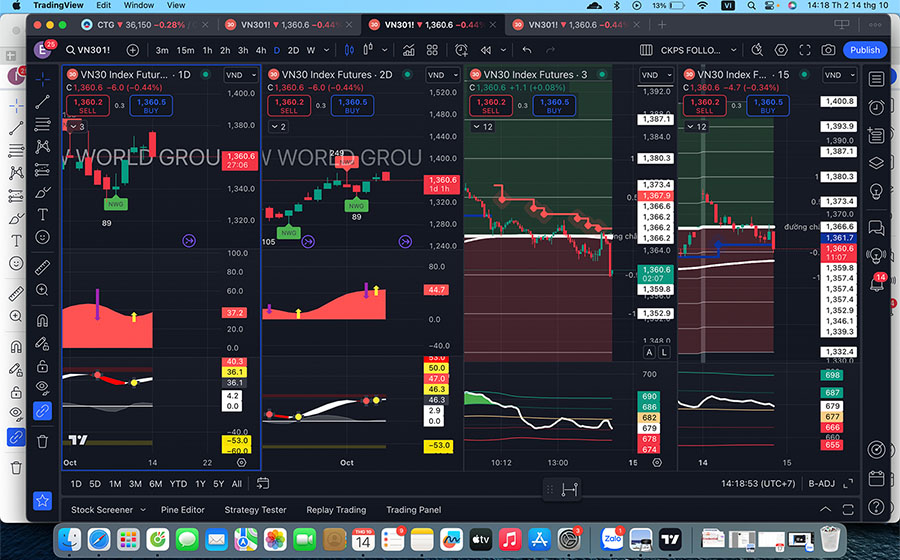
Task: Toggle lock all drawing tools
Action: pyautogui.click(x=43, y=368)
